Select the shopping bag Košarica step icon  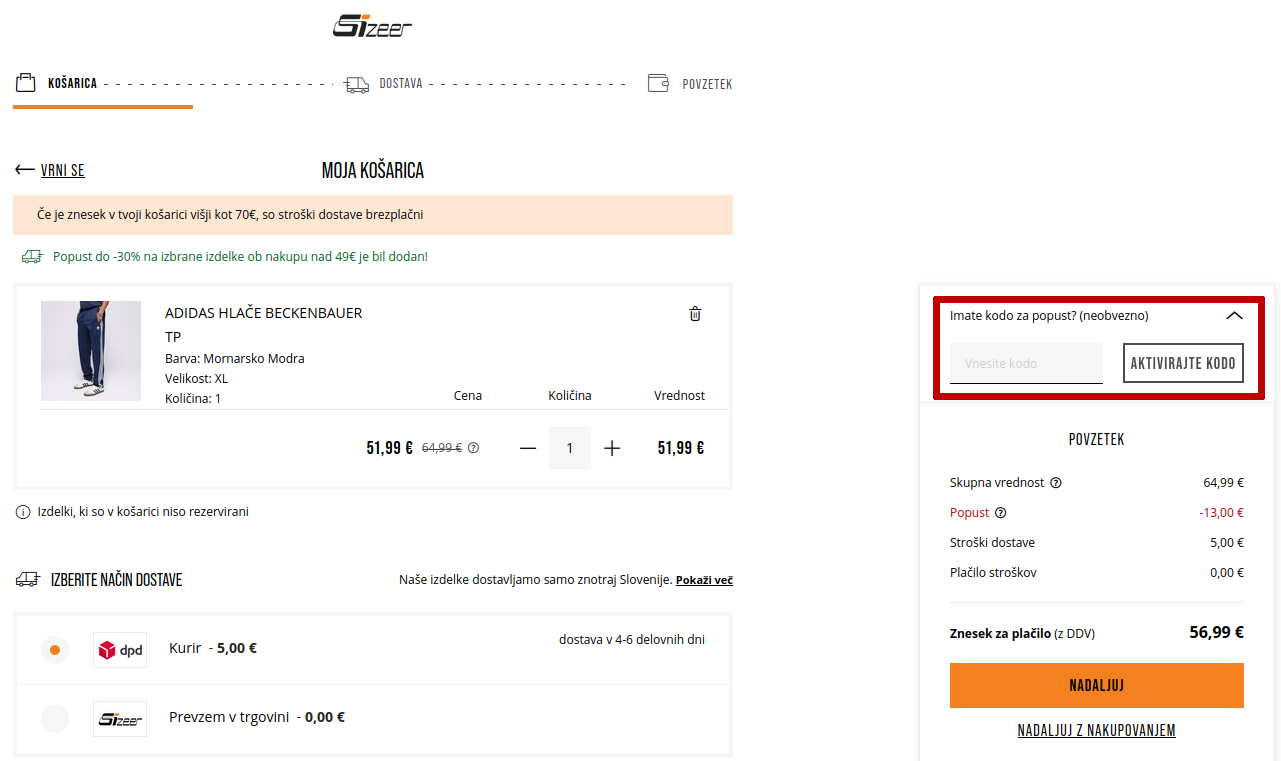point(26,83)
